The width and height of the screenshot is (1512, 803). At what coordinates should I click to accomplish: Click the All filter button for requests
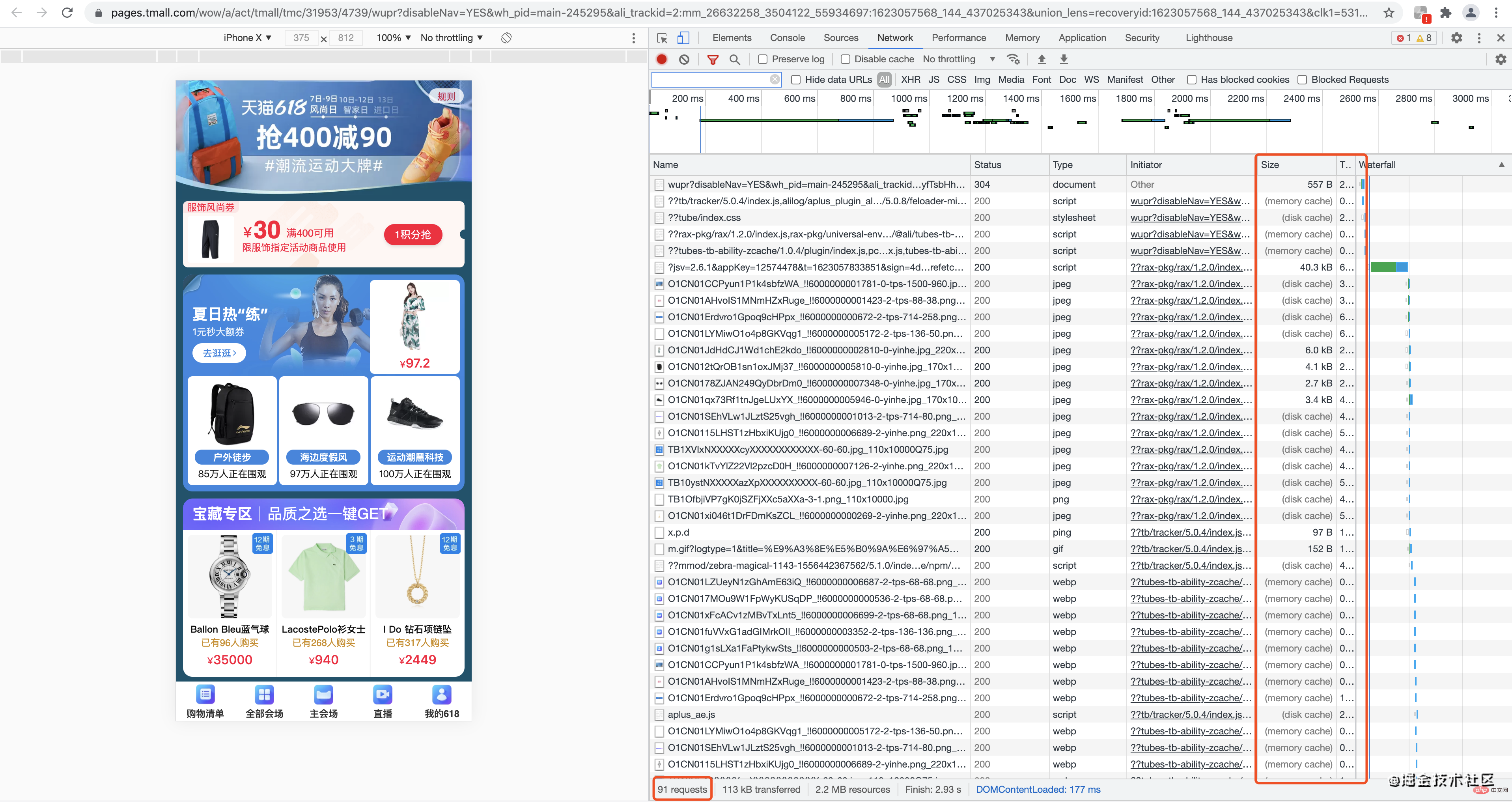click(x=886, y=79)
